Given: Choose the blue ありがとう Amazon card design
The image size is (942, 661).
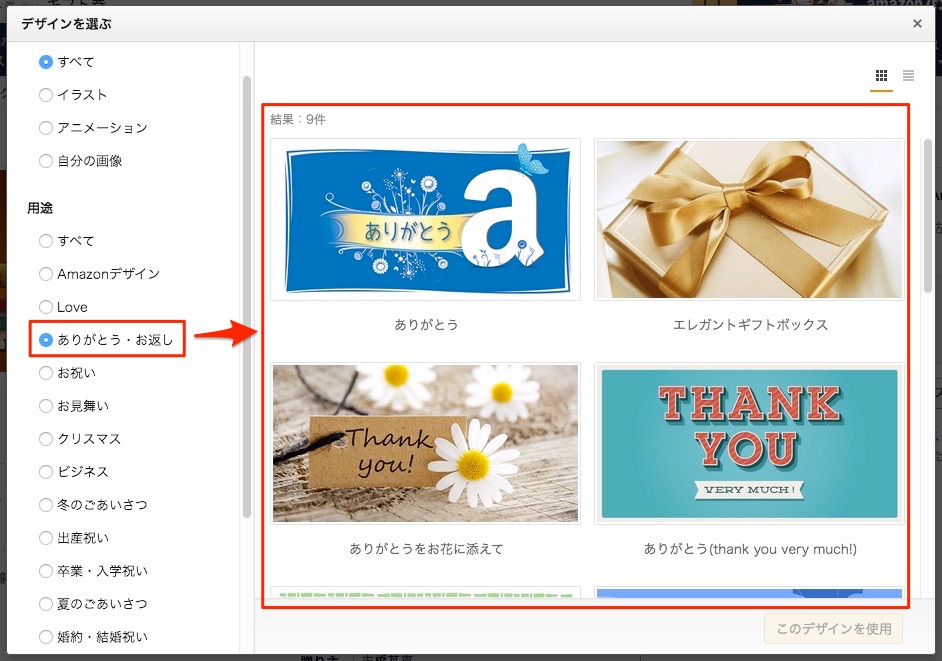Looking at the screenshot, I should coord(425,219).
